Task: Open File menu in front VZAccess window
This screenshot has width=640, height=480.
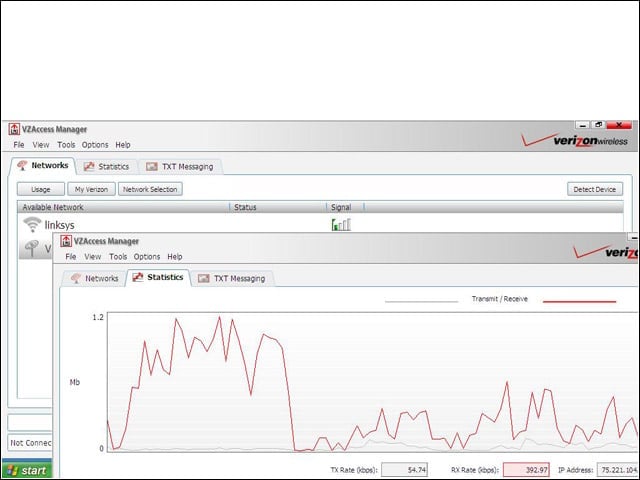Action: click(71, 257)
